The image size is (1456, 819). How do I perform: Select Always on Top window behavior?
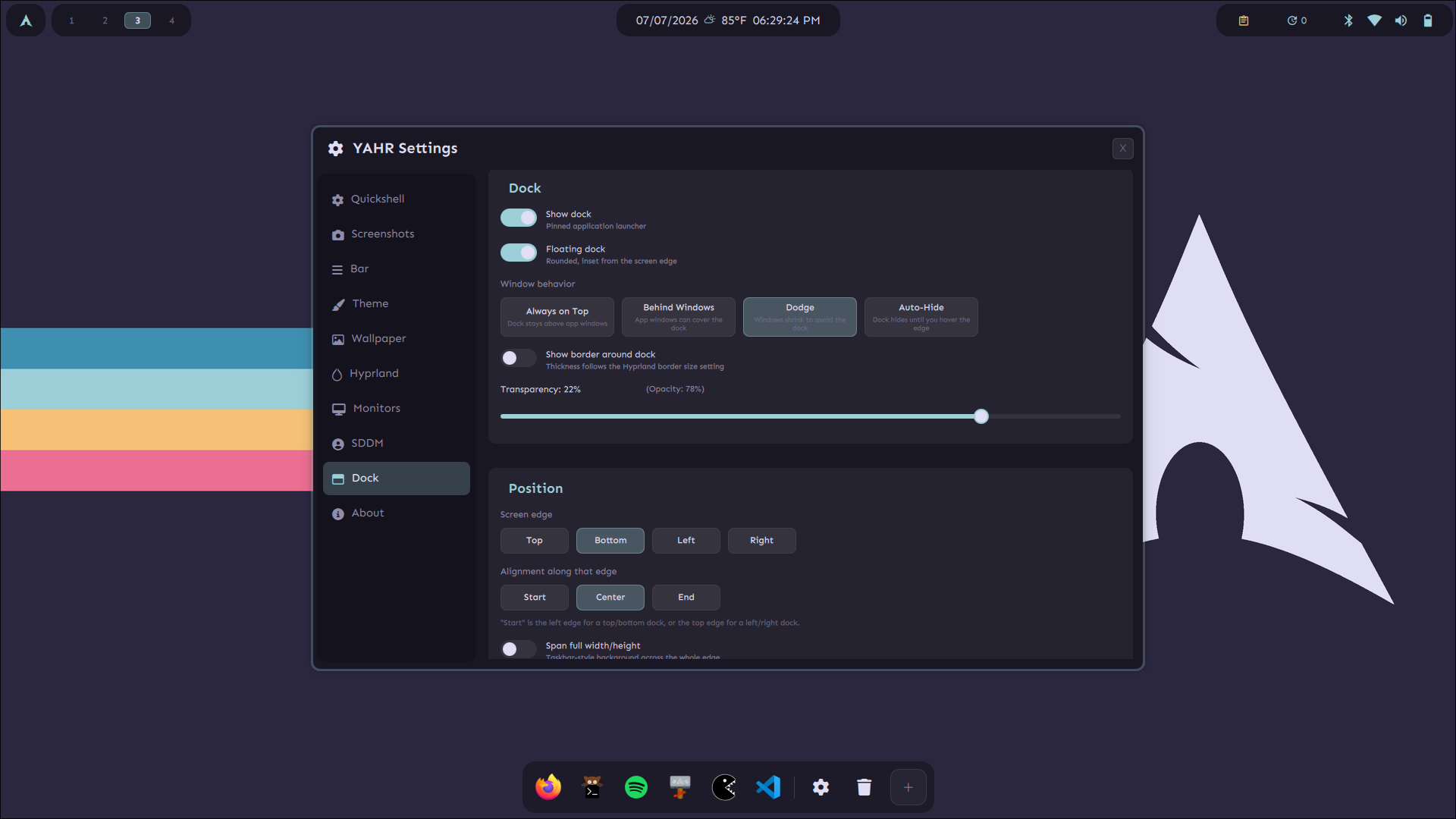click(x=557, y=317)
